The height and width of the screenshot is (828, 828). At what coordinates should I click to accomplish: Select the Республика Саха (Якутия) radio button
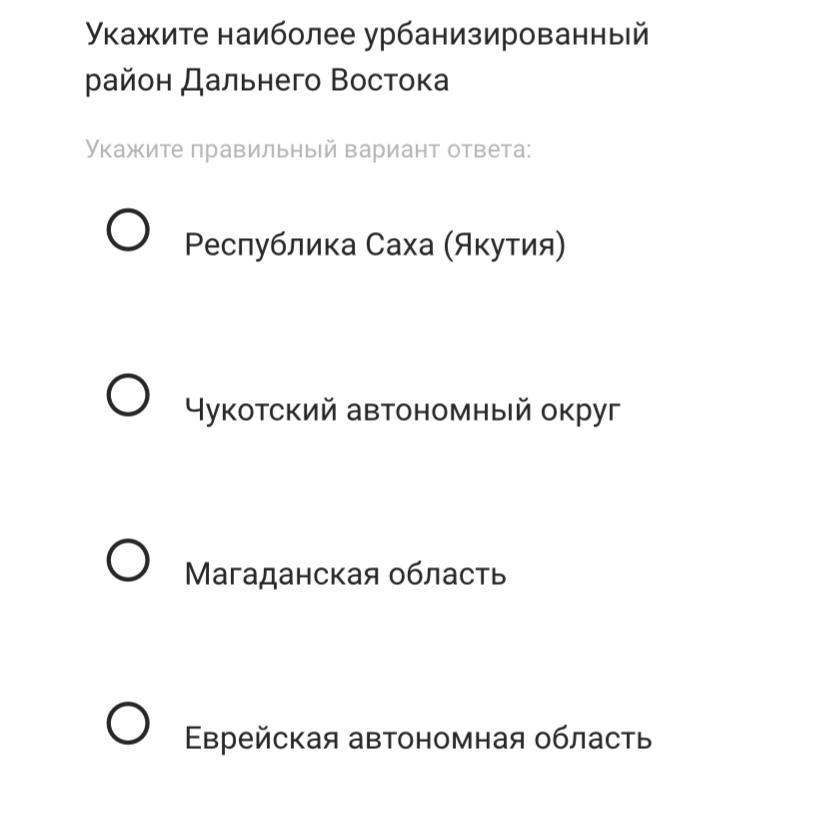click(x=128, y=230)
